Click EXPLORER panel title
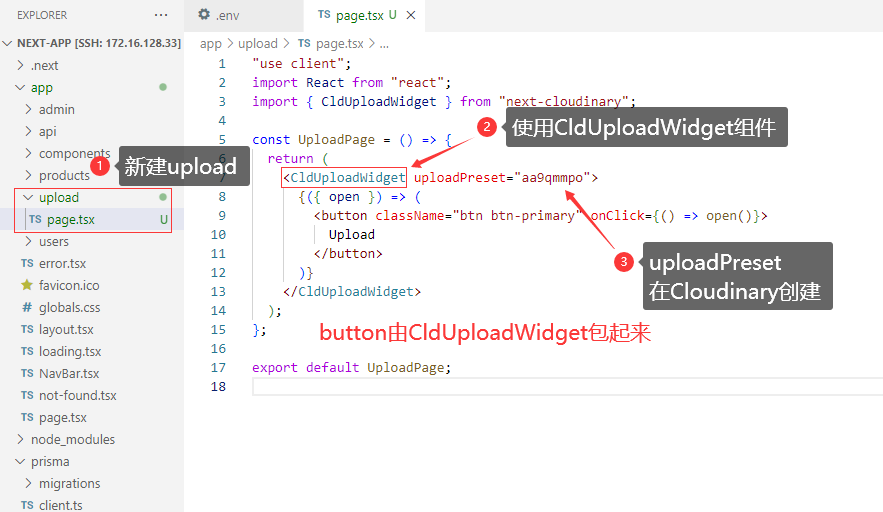This screenshot has height=512, width=883. [x=42, y=15]
